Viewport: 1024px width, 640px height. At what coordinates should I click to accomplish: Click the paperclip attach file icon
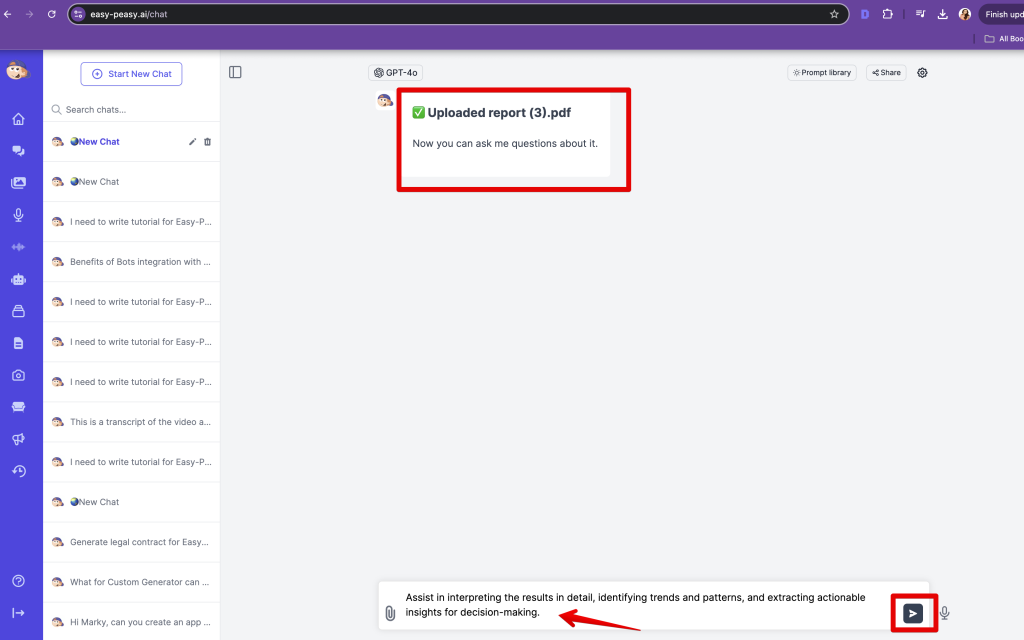[x=390, y=613]
